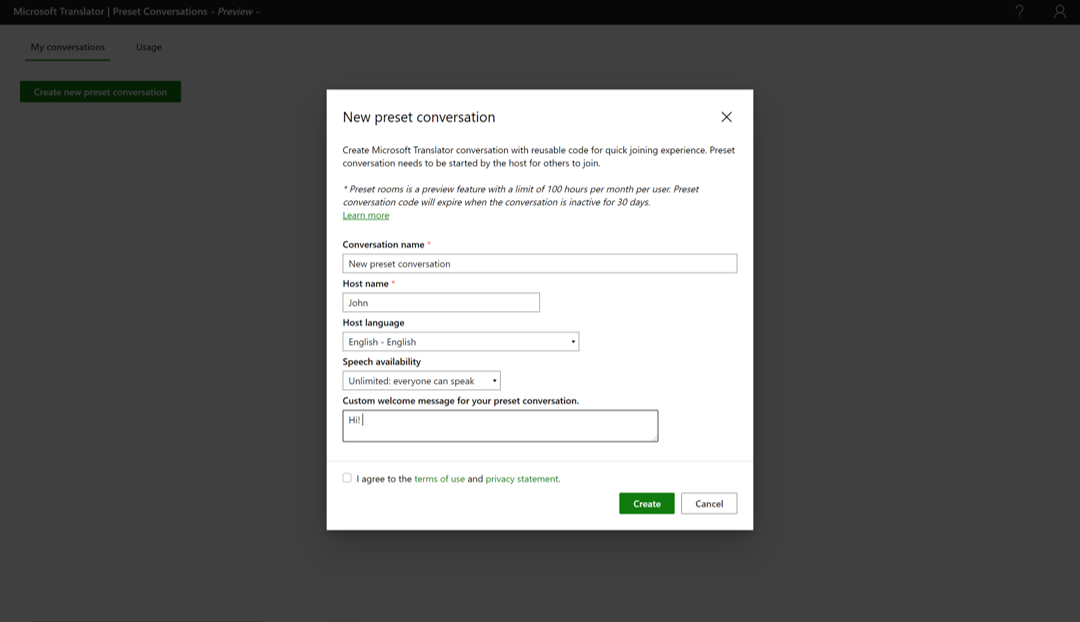Click the Host name field containing John
The image size is (1080, 622).
point(440,303)
